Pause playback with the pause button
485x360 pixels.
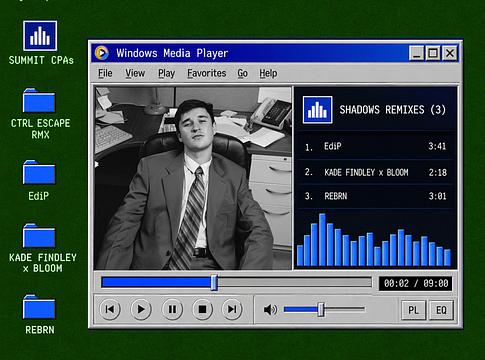point(172,309)
